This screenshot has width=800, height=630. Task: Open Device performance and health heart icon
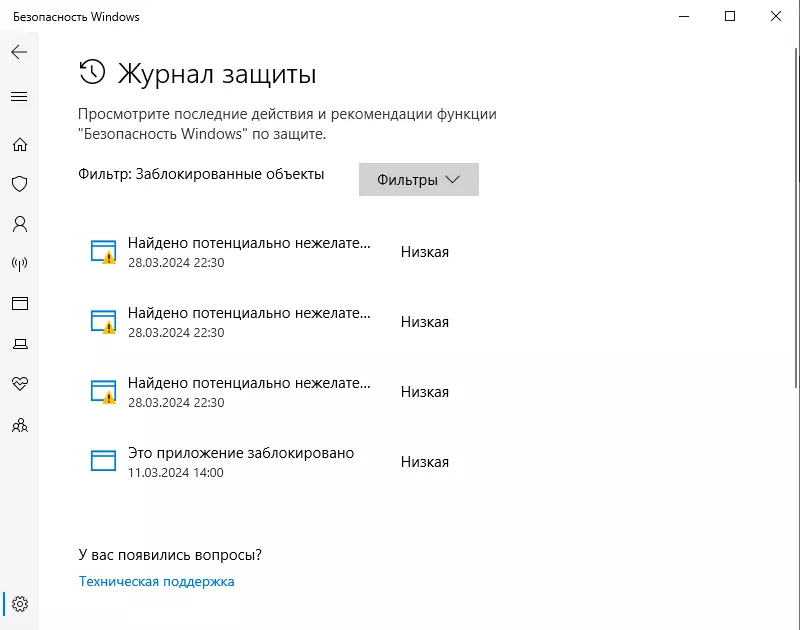[20, 384]
